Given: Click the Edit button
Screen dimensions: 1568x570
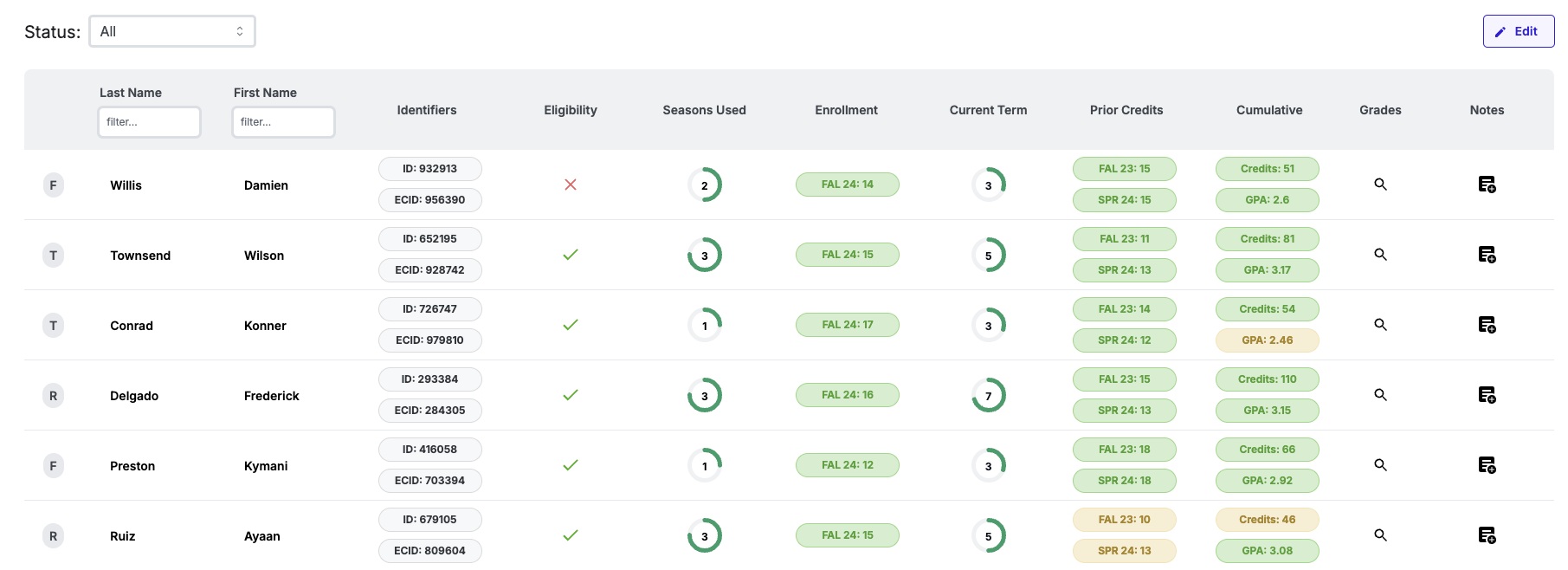Looking at the screenshot, I should tap(1518, 31).
